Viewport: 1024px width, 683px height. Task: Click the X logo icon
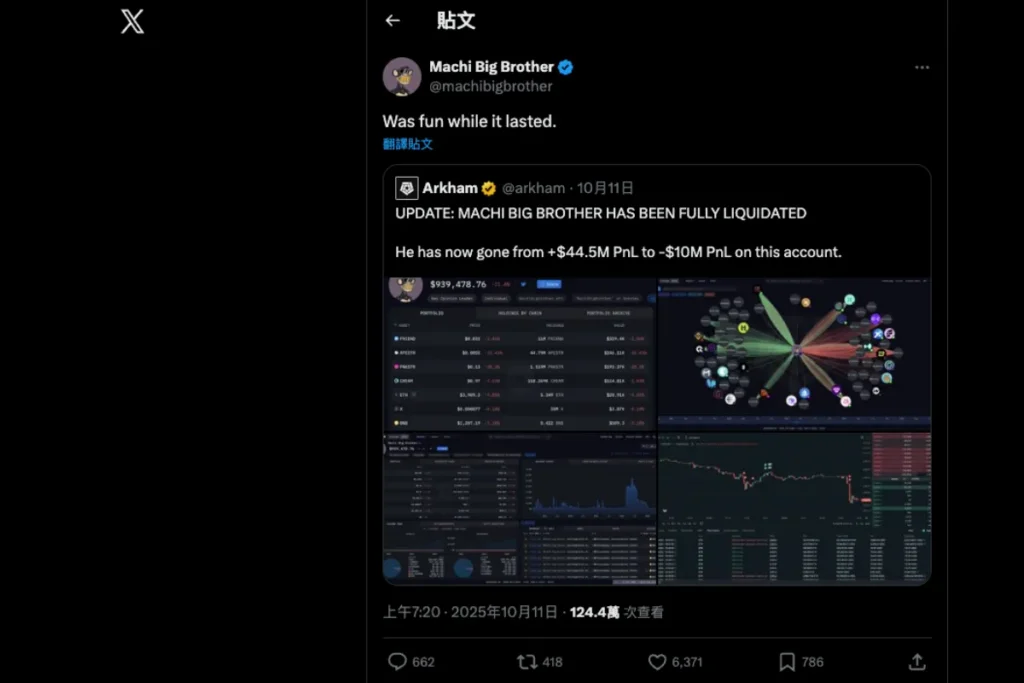132,21
